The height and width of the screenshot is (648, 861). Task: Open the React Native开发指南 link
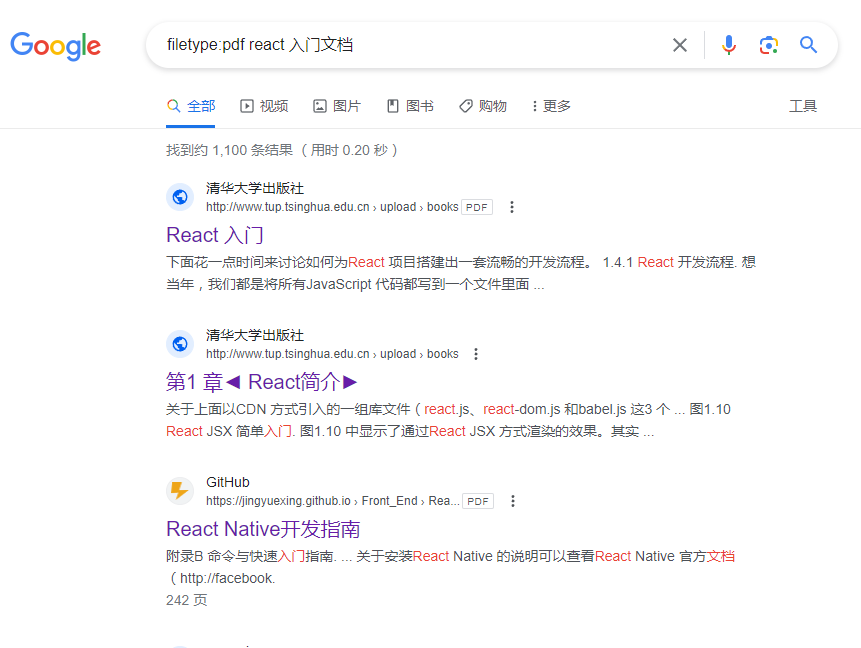tap(263, 529)
